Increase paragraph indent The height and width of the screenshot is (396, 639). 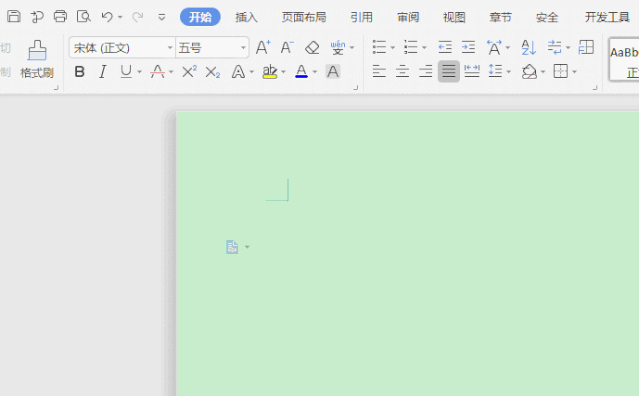[468, 47]
